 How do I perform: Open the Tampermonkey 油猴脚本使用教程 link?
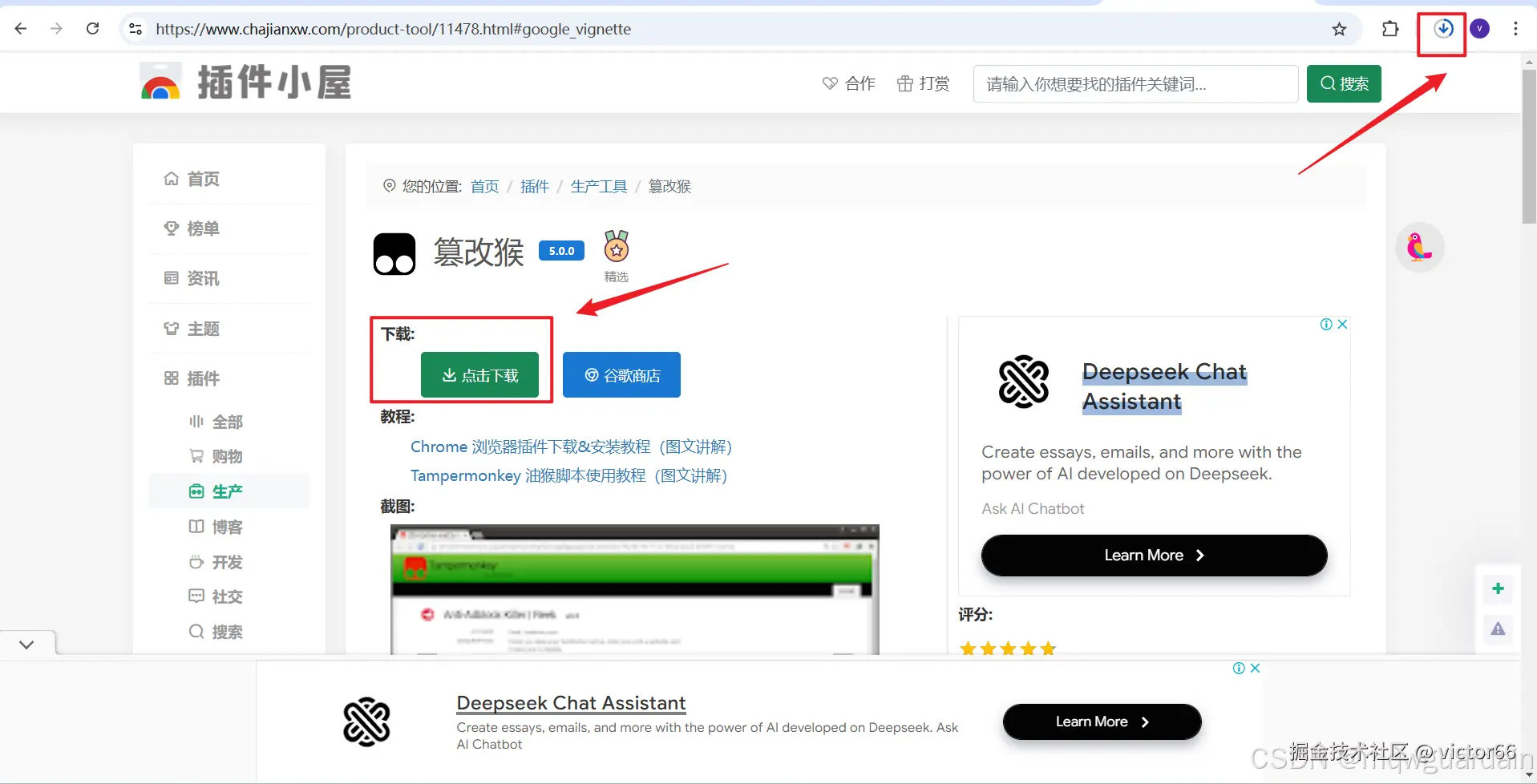click(x=569, y=475)
